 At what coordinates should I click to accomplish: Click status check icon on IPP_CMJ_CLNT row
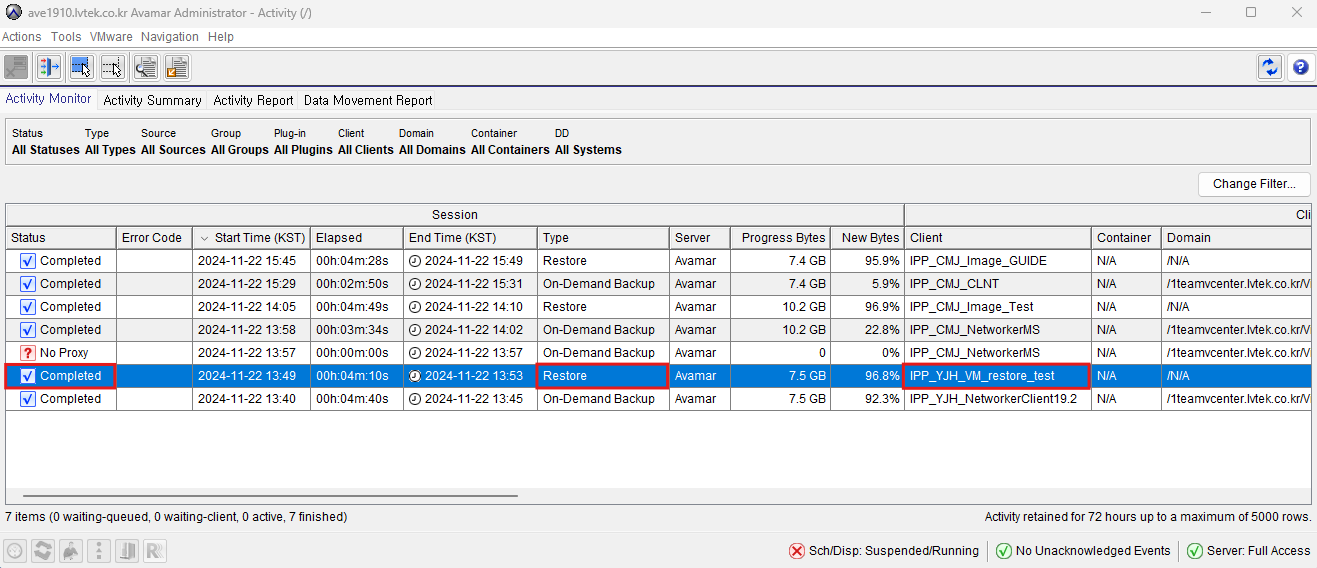coord(28,284)
